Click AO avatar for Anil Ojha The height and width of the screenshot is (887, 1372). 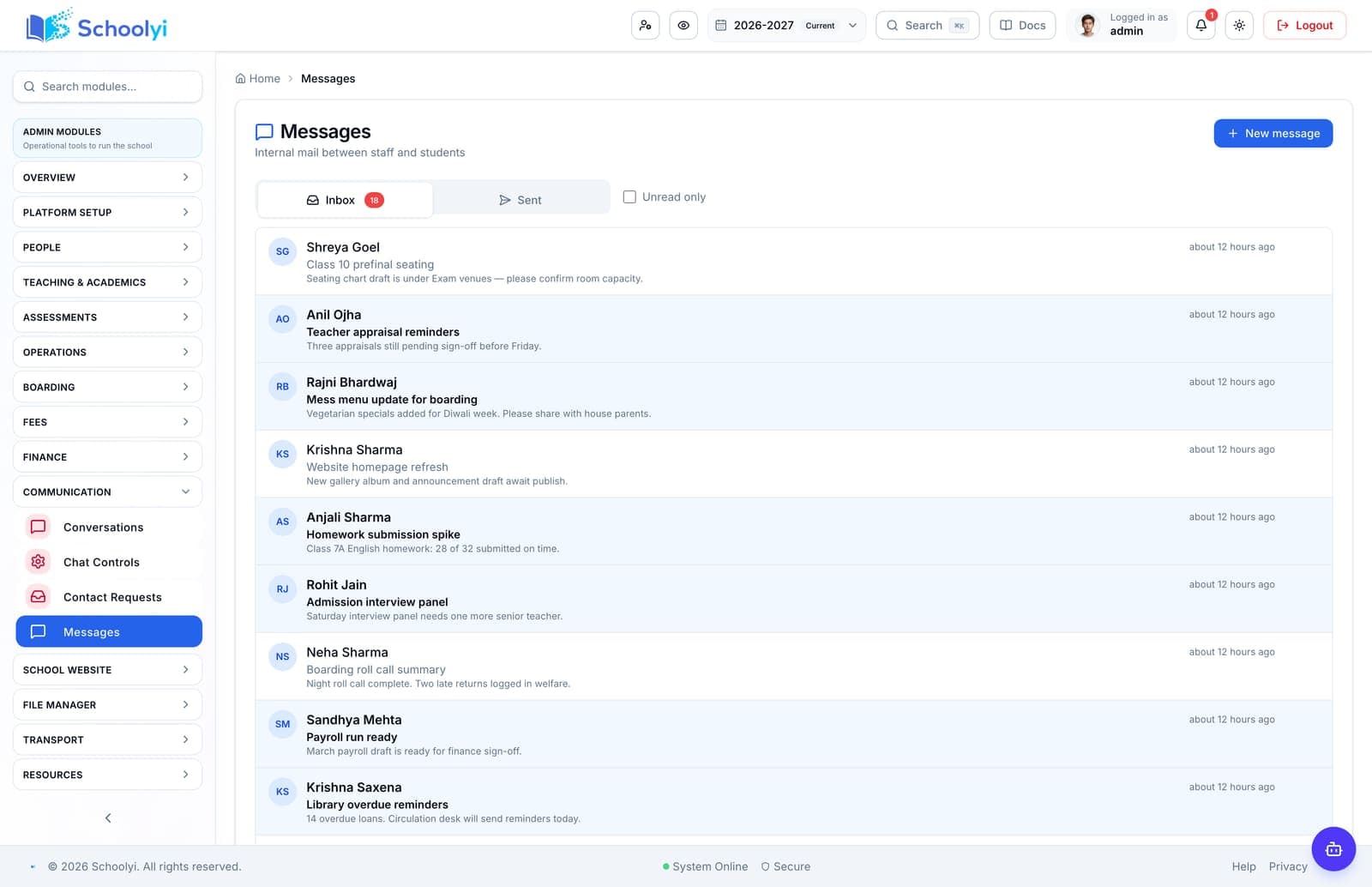(x=282, y=319)
